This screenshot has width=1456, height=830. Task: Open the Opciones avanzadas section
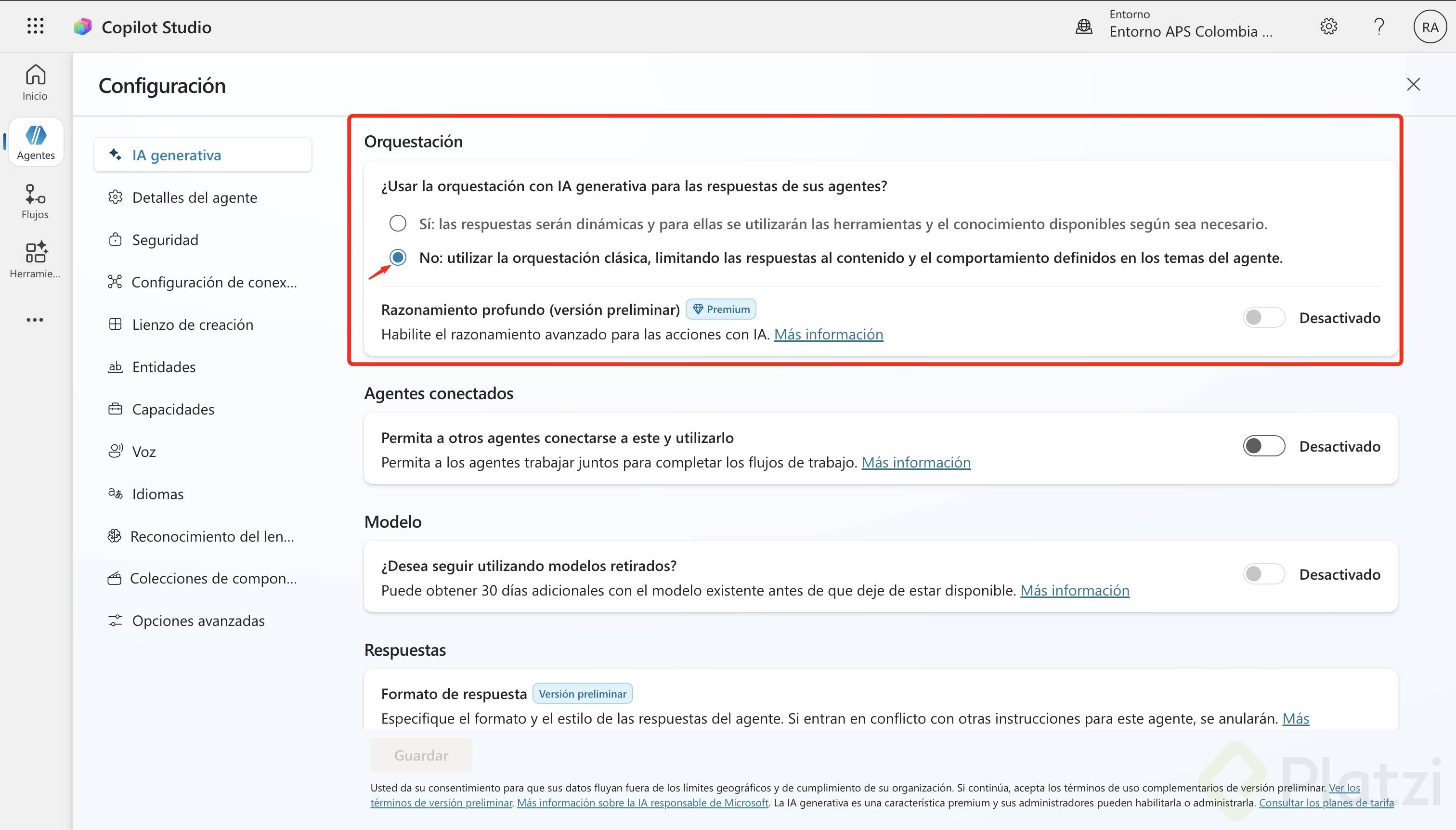(198, 621)
